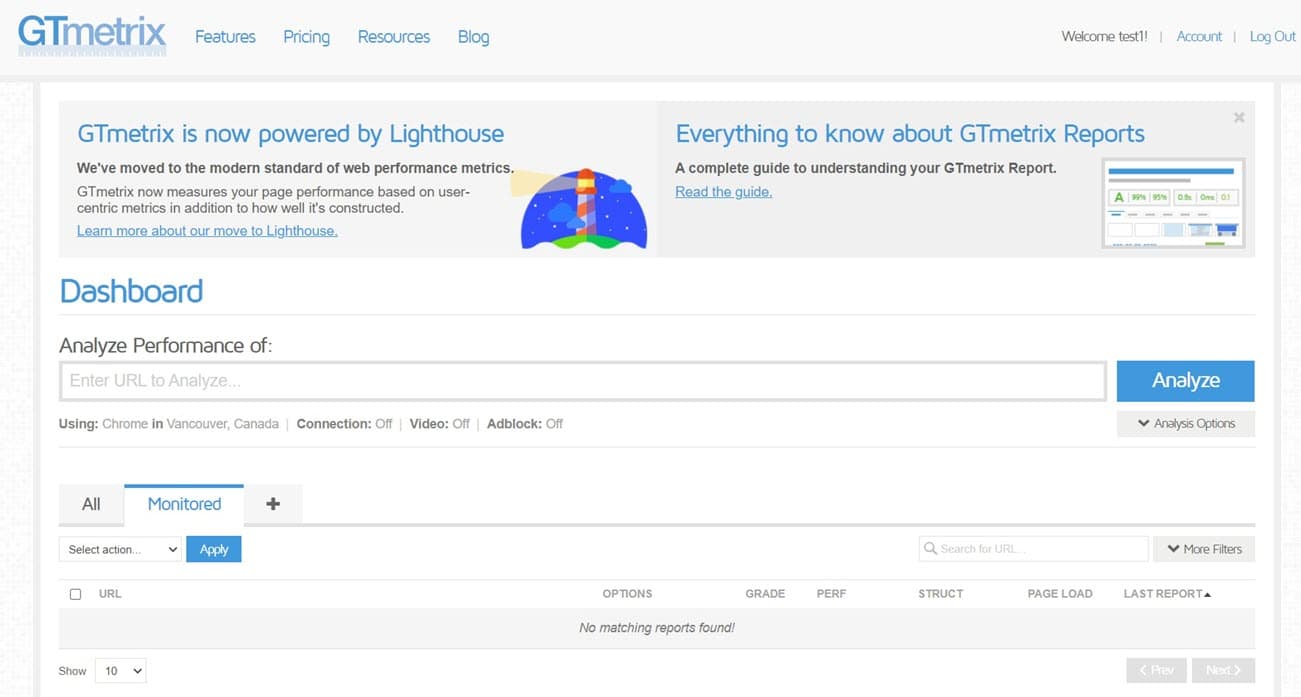Close the Lighthouse announcement banner
Viewport: 1301px width, 697px height.
(1239, 118)
